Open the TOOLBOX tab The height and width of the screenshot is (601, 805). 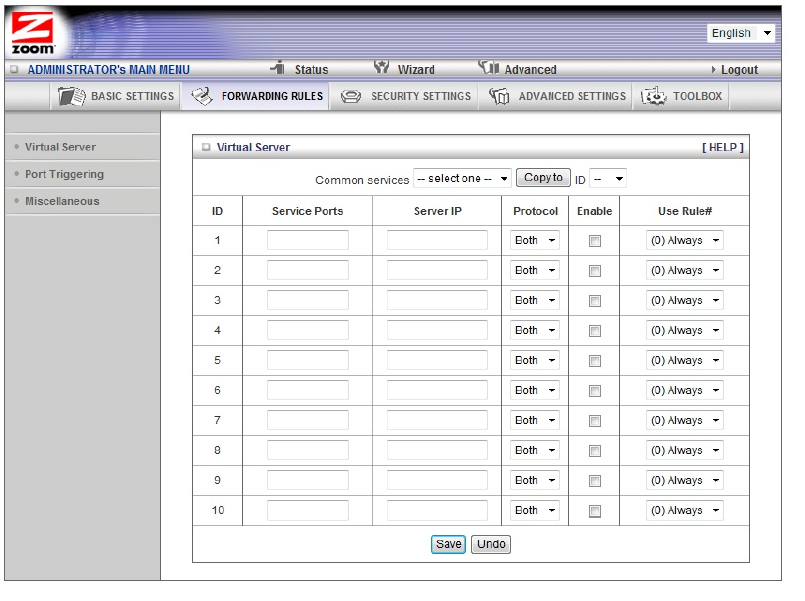681,96
